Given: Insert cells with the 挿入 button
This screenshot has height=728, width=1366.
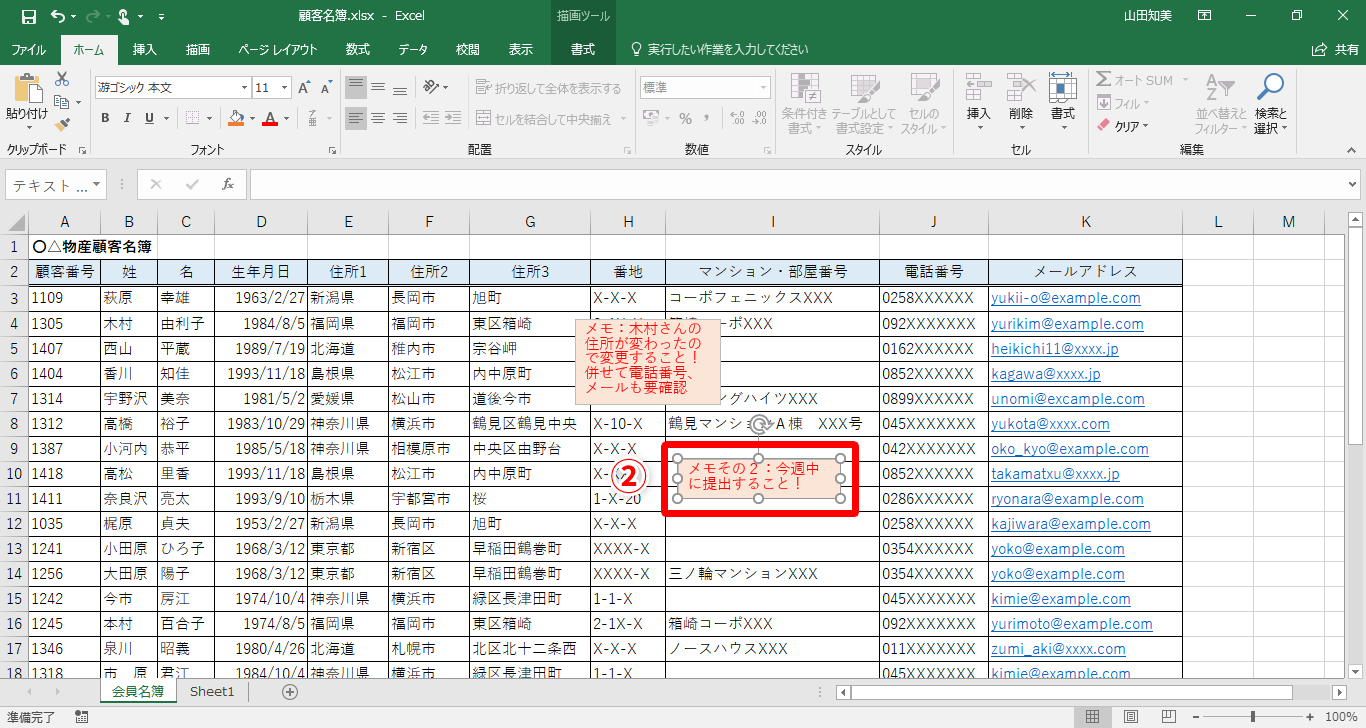Looking at the screenshot, I should pyautogui.click(x=978, y=104).
